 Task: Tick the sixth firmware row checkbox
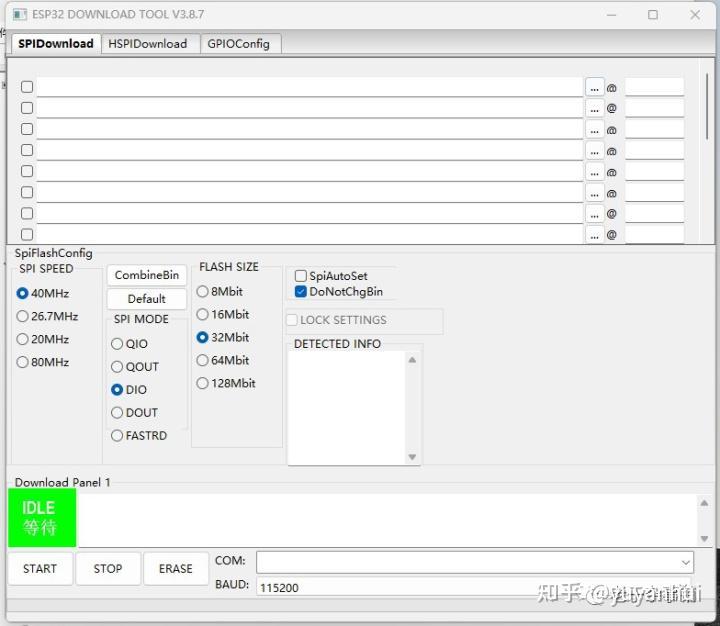pos(27,192)
